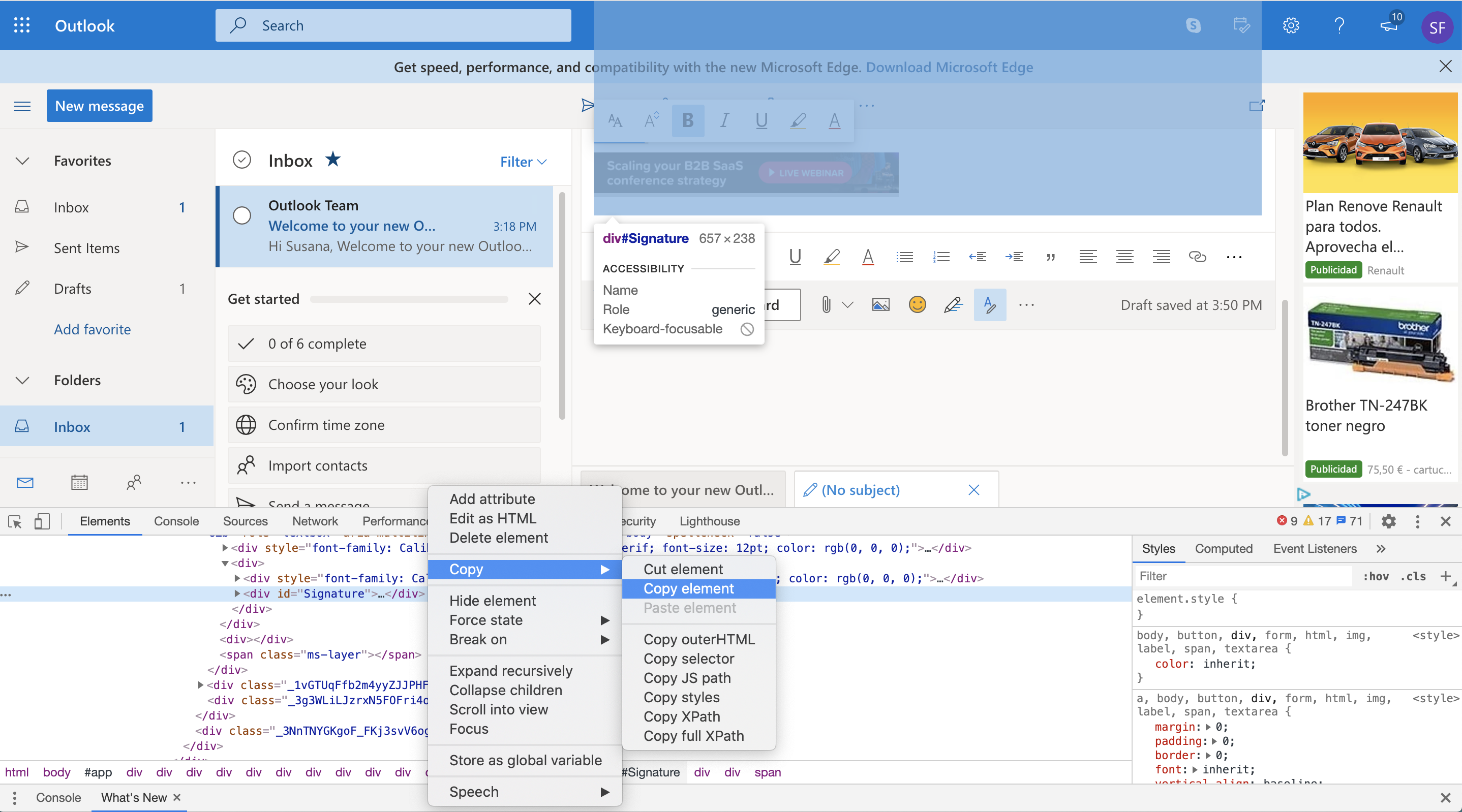Center align the text
Image resolution: width=1462 pixels, height=812 pixels.
coord(1124,257)
